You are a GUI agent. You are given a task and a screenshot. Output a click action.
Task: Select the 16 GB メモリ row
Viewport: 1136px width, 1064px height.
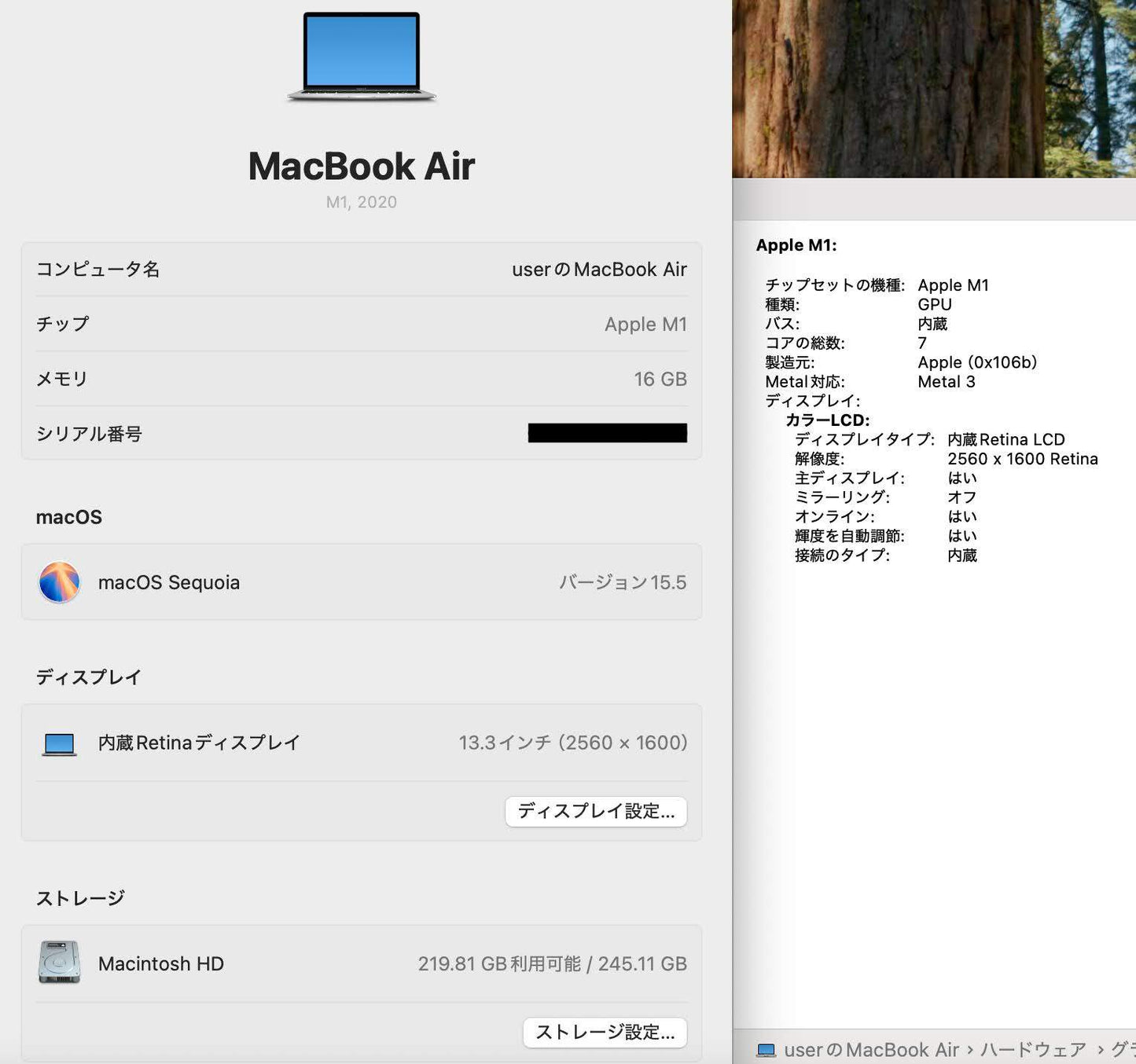click(x=362, y=379)
